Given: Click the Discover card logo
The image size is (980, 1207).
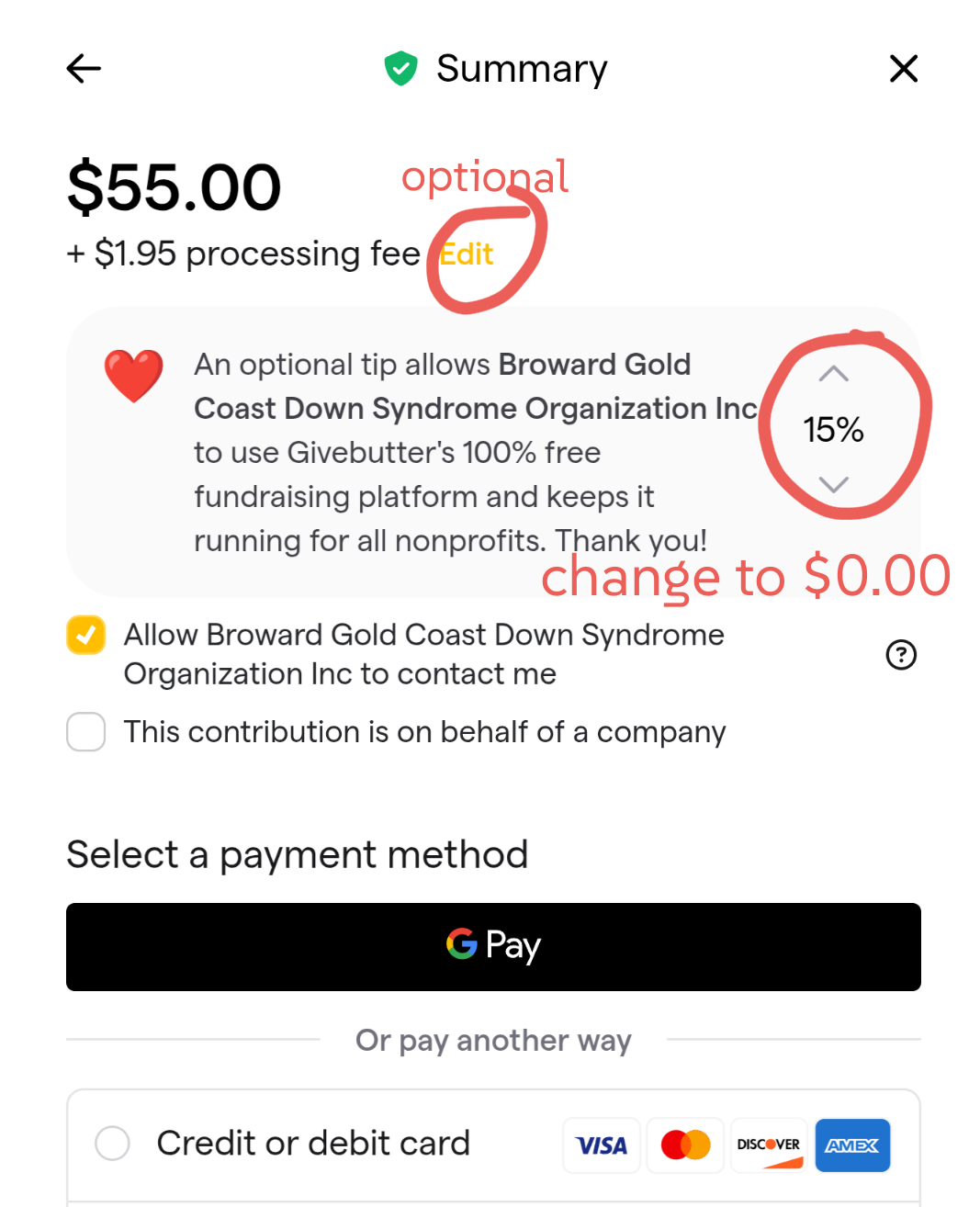Looking at the screenshot, I should click(x=769, y=1145).
